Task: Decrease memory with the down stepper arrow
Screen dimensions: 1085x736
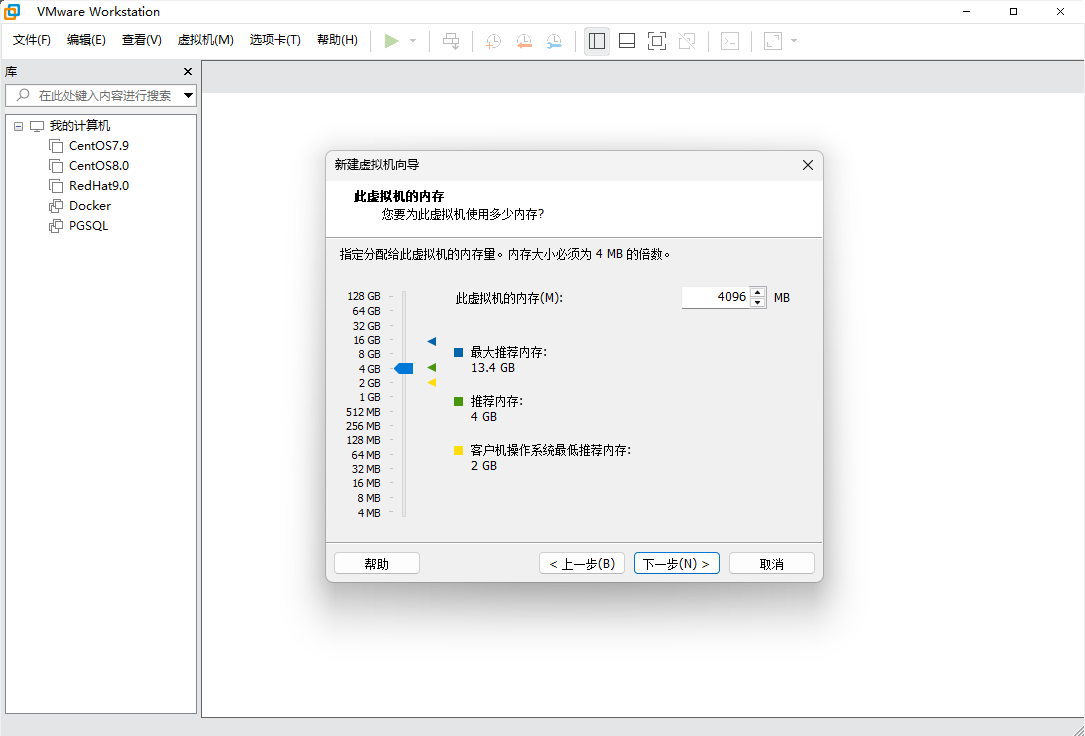Action: click(x=758, y=303)
